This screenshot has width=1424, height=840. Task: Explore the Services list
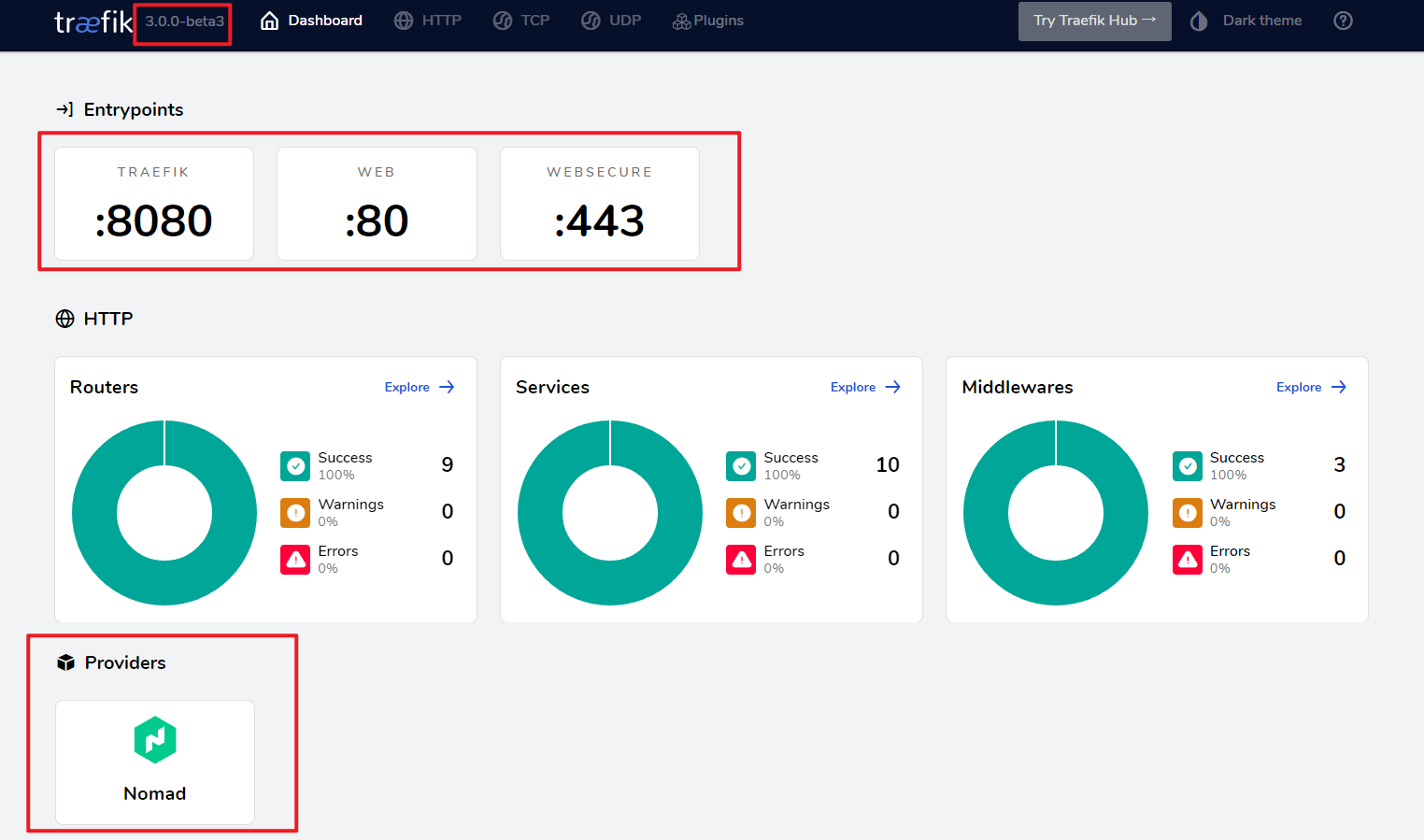[865, 387]
